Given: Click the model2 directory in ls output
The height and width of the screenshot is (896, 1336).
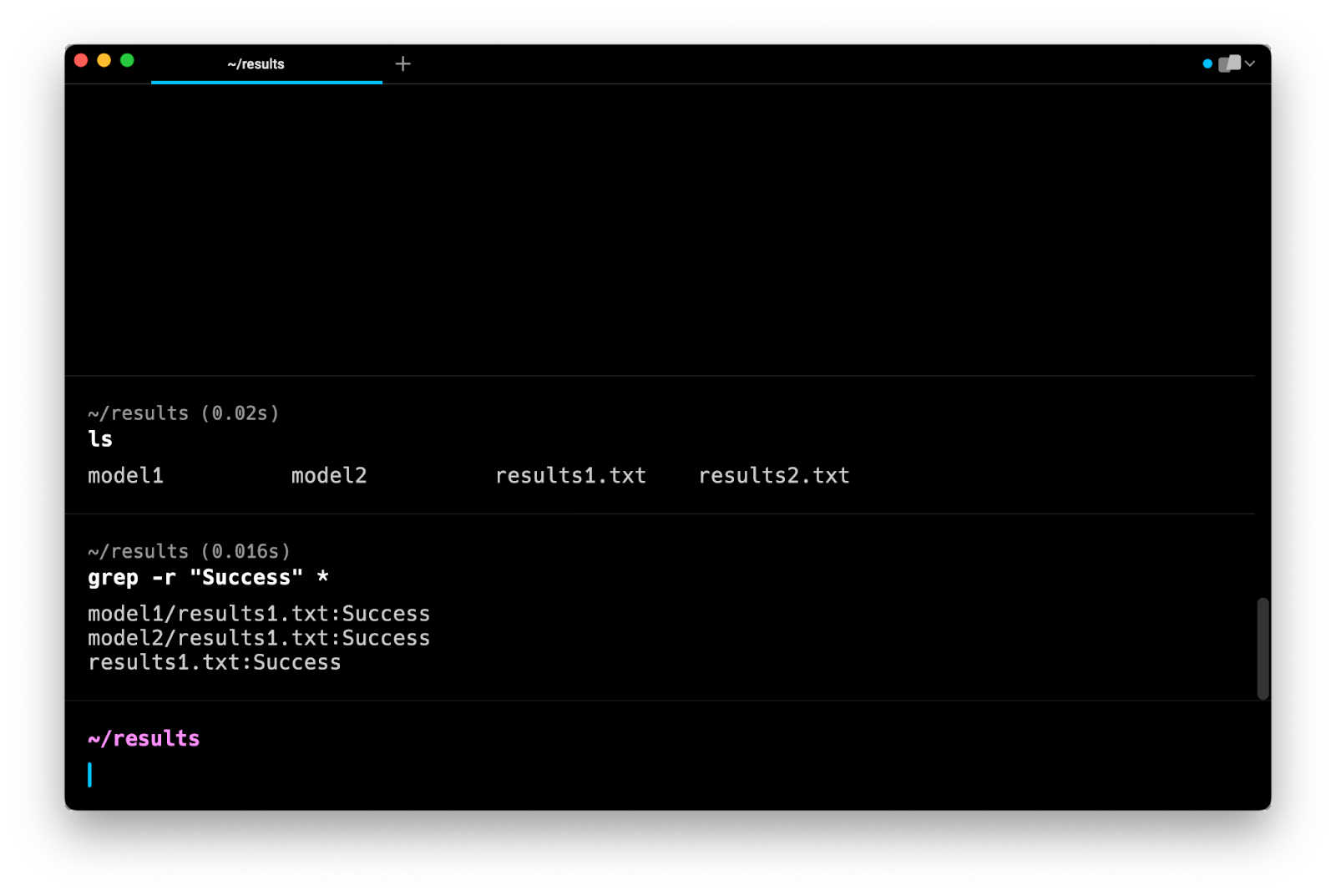Looking at the screenshot, I should coord(329,476).
